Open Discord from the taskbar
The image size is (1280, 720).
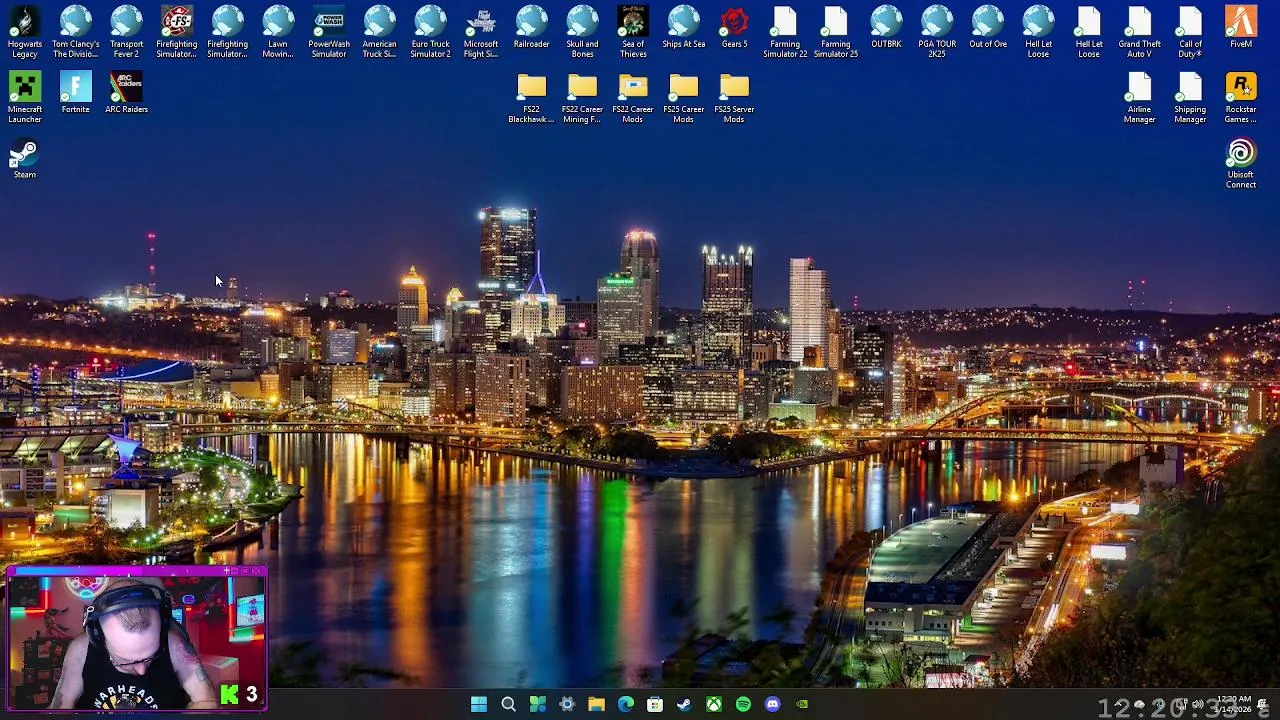tap(772, 705)
